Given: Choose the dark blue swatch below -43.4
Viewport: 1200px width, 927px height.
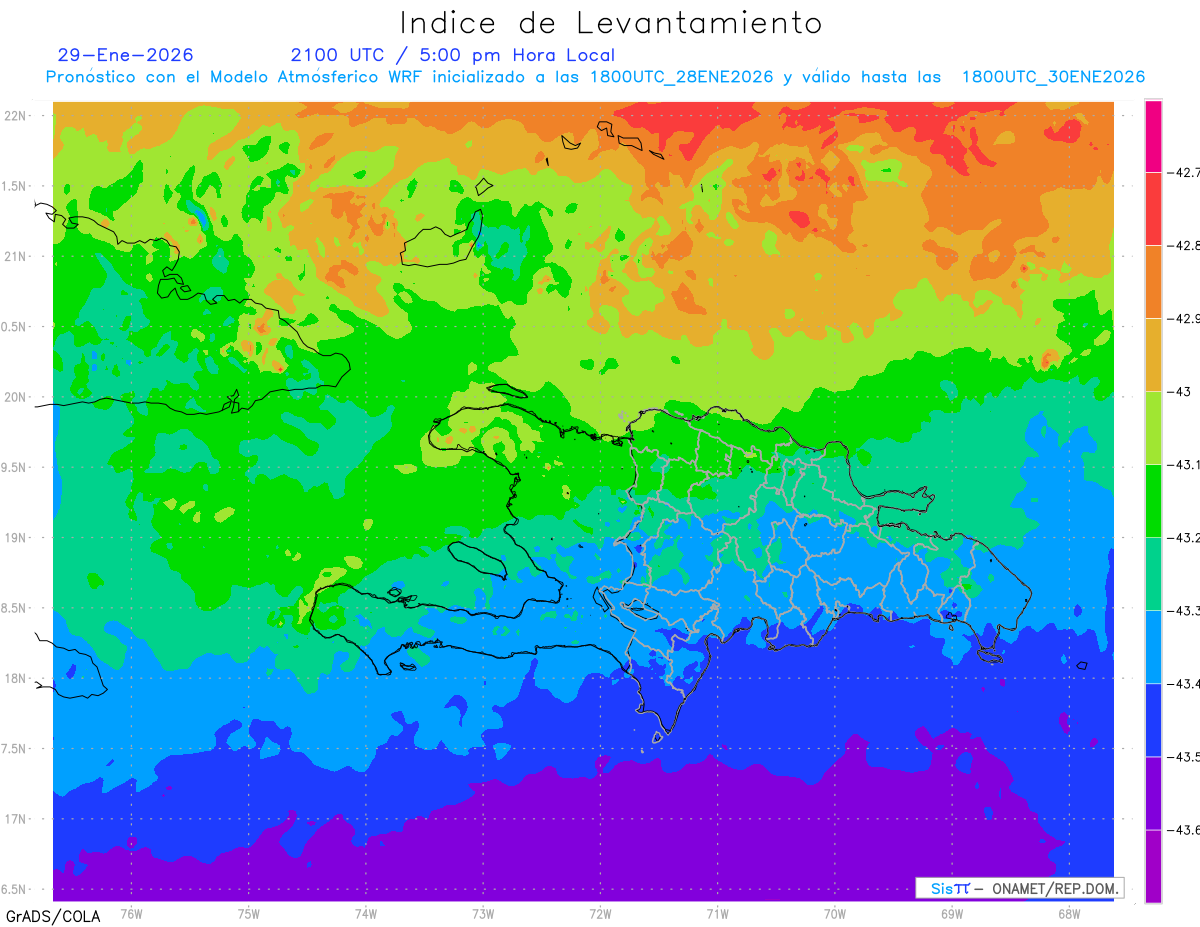Looking at the screenshot, I should pyautogui.click(x=1153, y=719).
